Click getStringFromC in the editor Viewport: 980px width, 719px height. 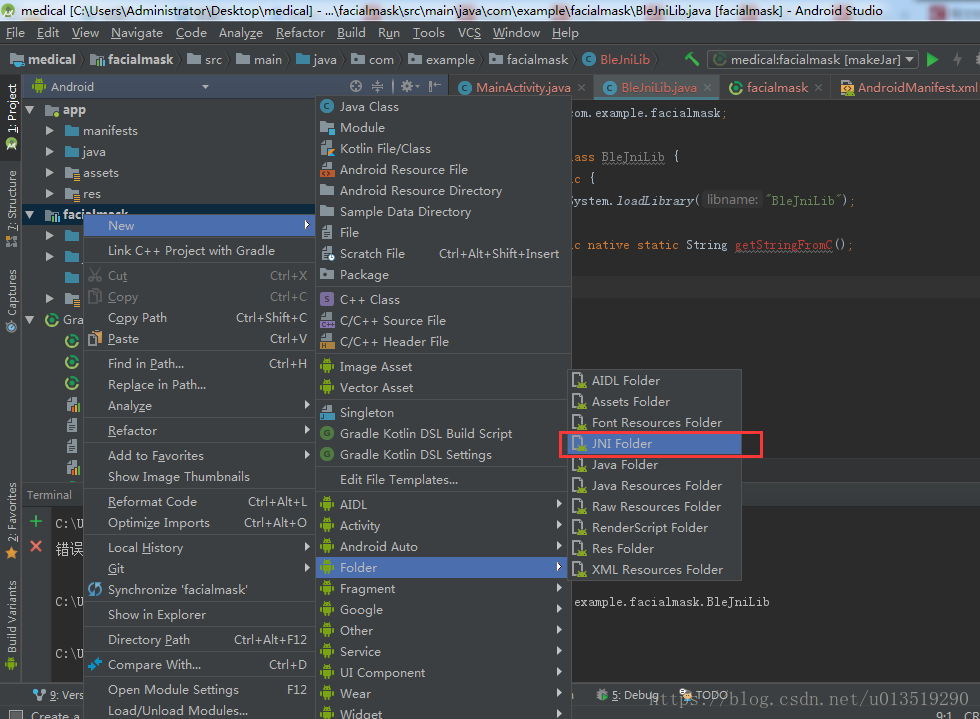coord(784,245)
